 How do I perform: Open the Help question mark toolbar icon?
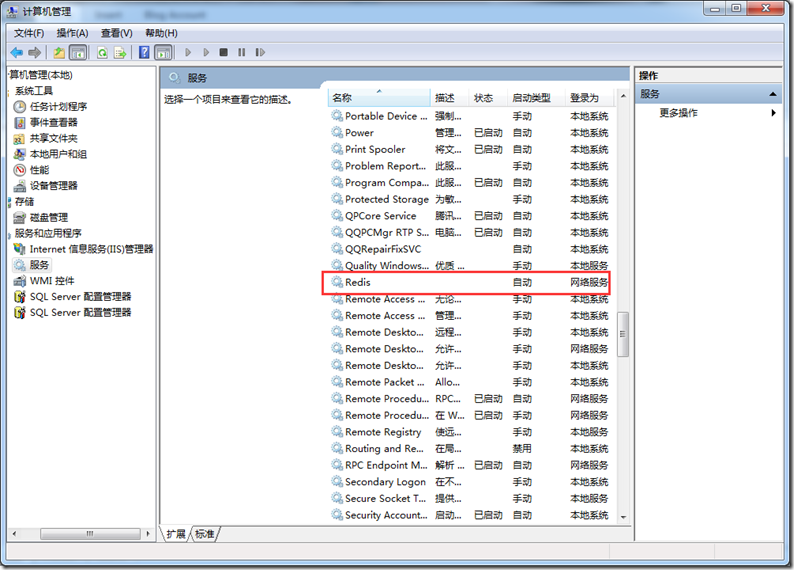coord(144,52)
